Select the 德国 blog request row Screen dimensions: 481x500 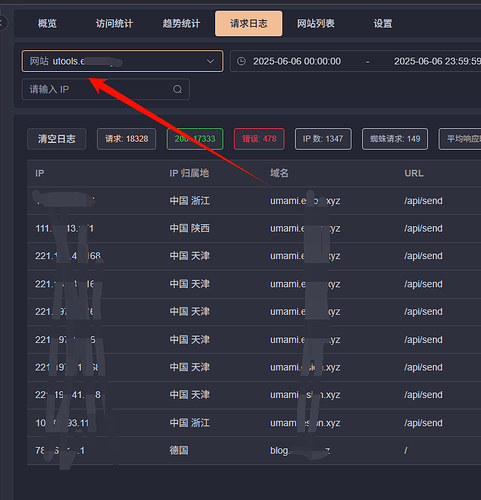[x=254, y=451]
